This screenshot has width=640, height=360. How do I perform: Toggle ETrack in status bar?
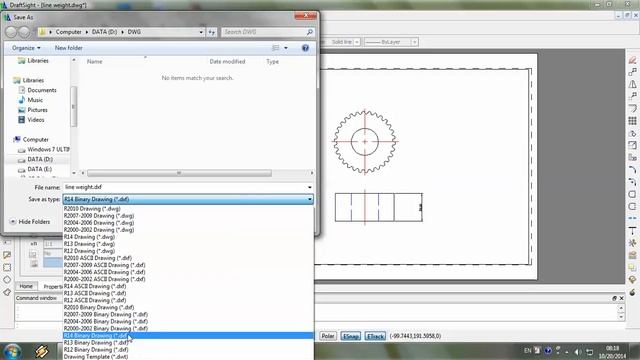375,336
